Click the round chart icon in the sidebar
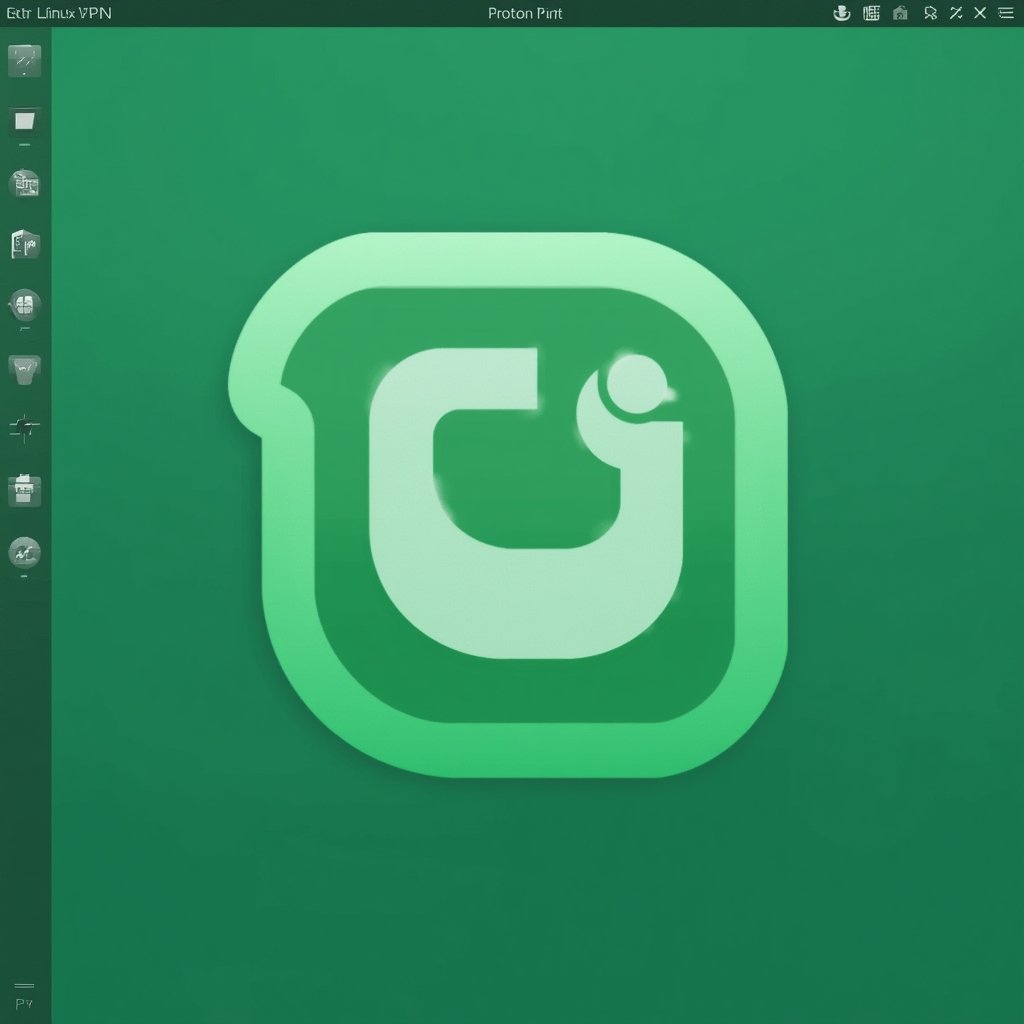 point(24,551)
